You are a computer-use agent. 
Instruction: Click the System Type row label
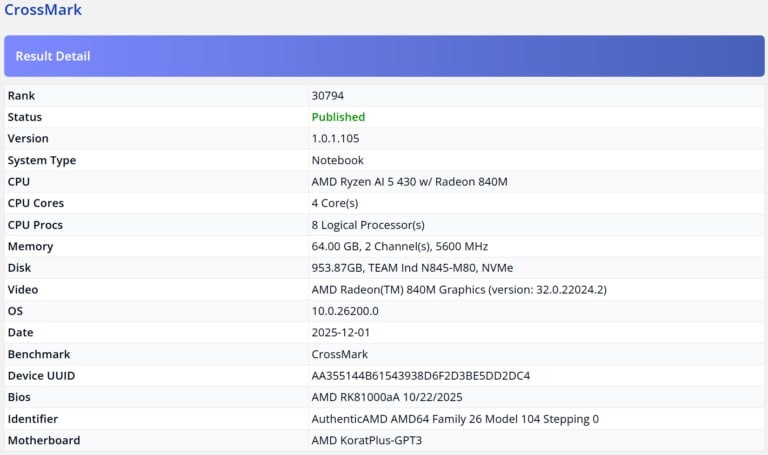coord(42,161)
